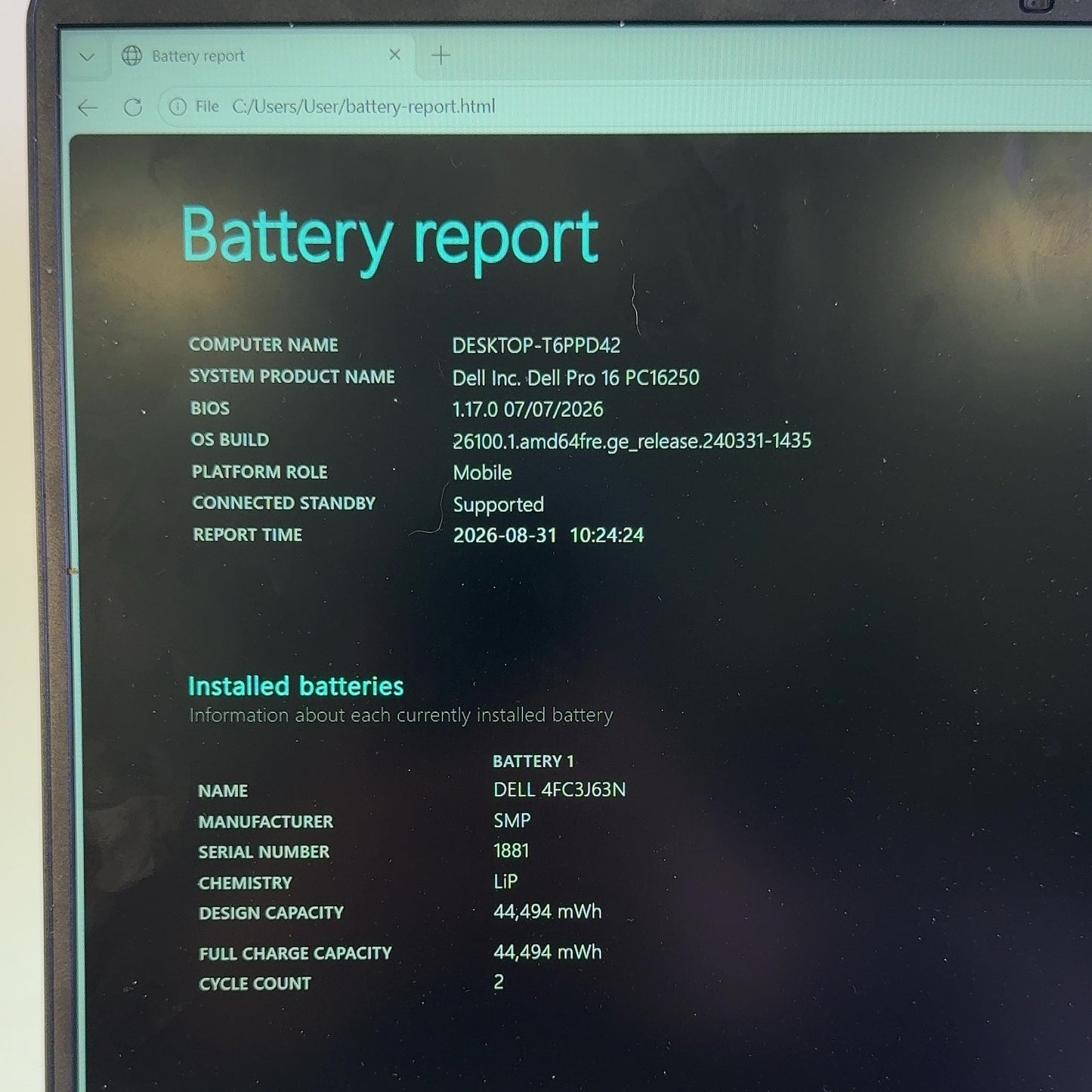View site information icon in address bar
Image resolution: width=1092 pixels, height=1092 pixels.
pyautogui.click(x=178, y=107)
